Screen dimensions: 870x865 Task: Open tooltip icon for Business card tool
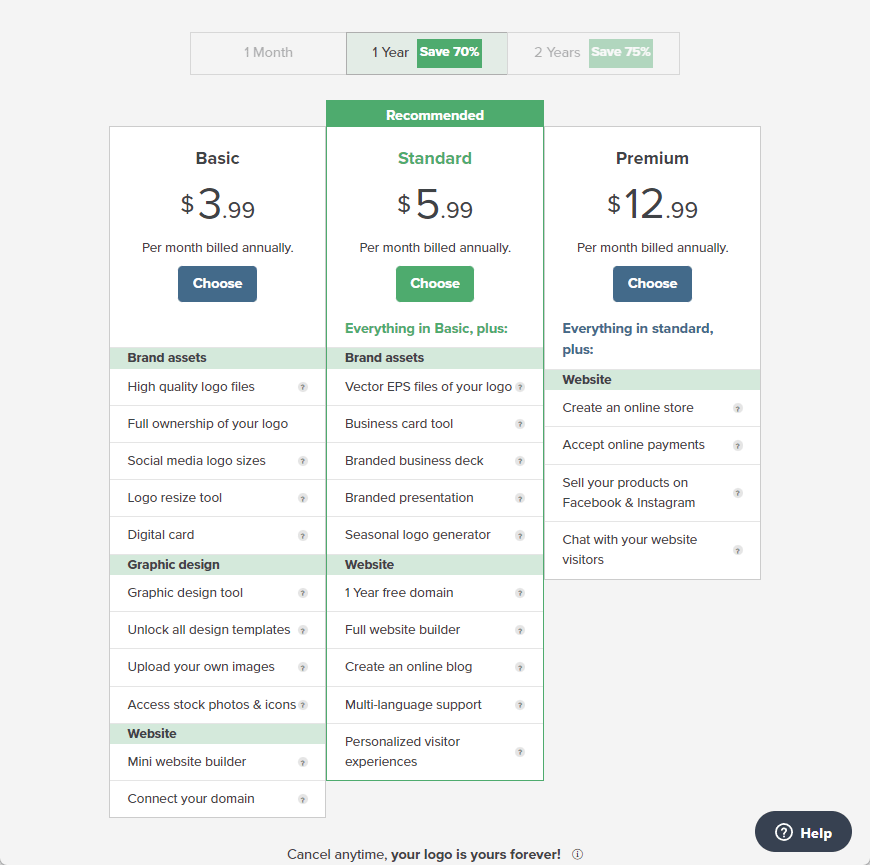(x=520, y=424)
